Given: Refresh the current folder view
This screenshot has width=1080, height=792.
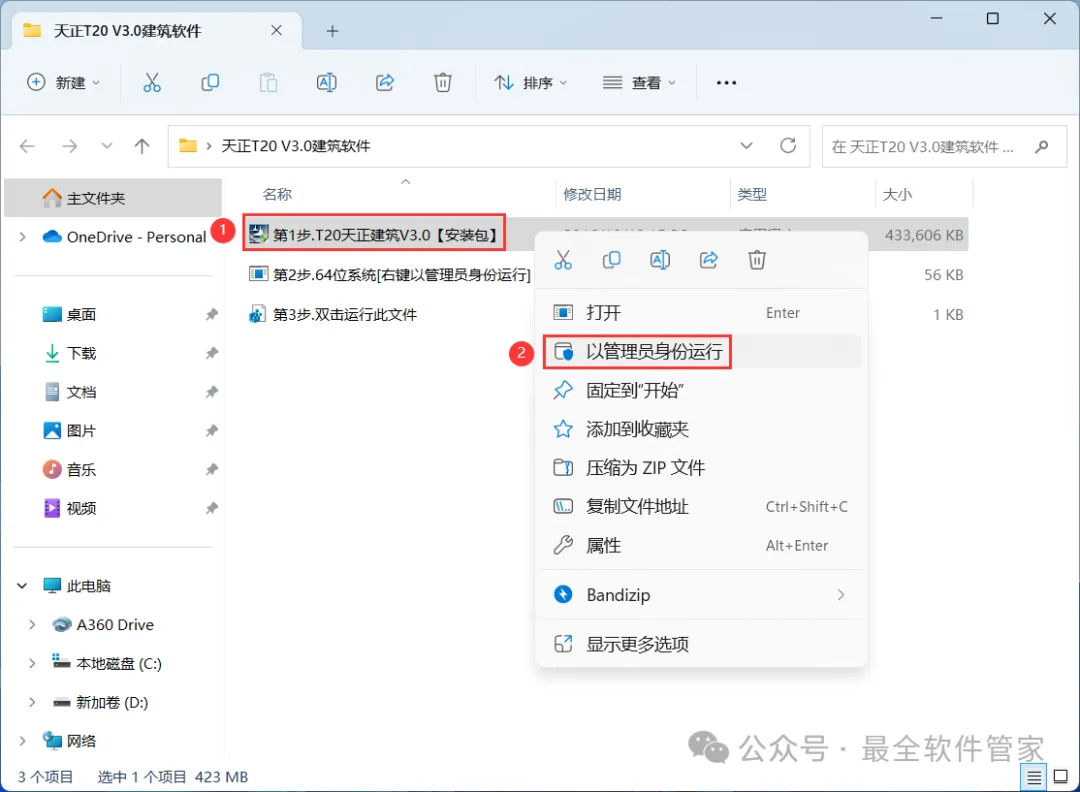Looking at the screenshot, I should tap(788, 145).
